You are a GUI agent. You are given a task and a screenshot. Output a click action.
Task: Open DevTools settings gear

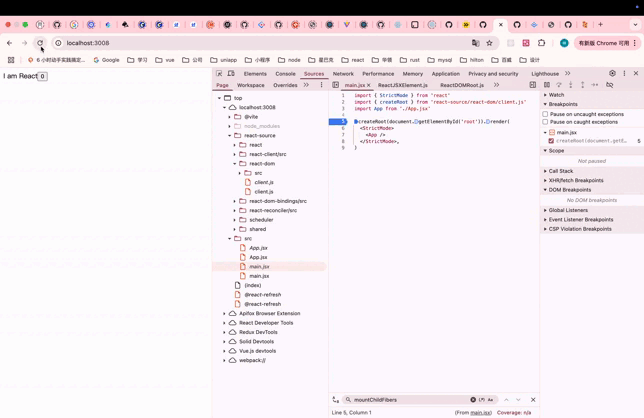[612, 73]
